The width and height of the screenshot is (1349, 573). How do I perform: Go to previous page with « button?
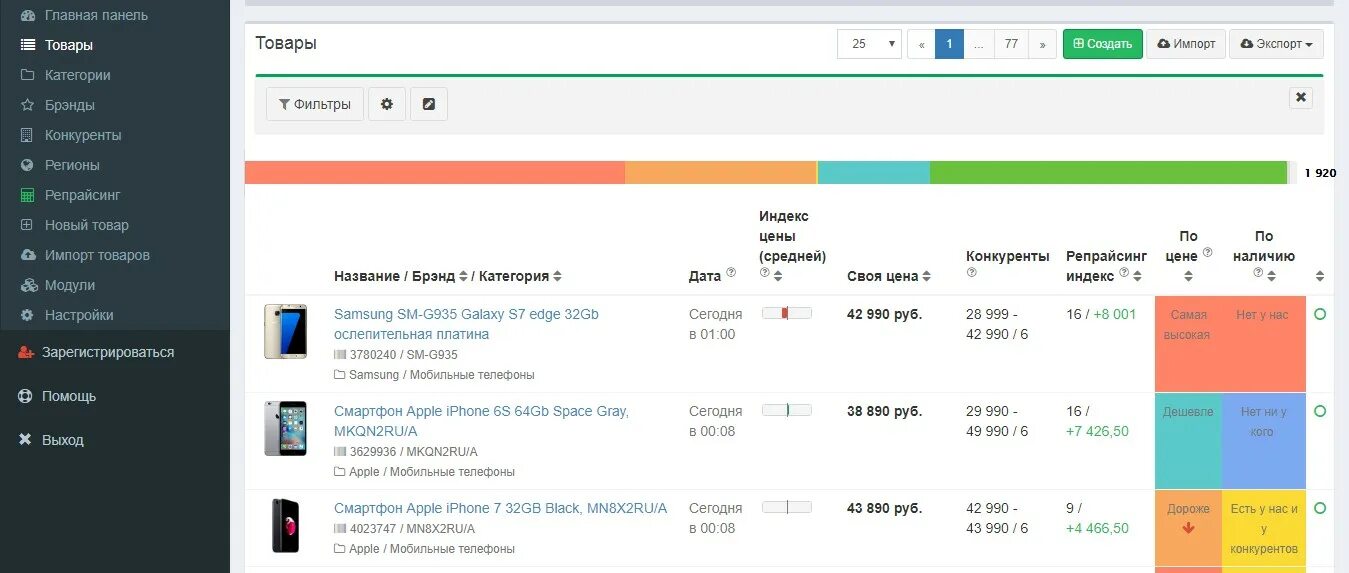(921, 44)
